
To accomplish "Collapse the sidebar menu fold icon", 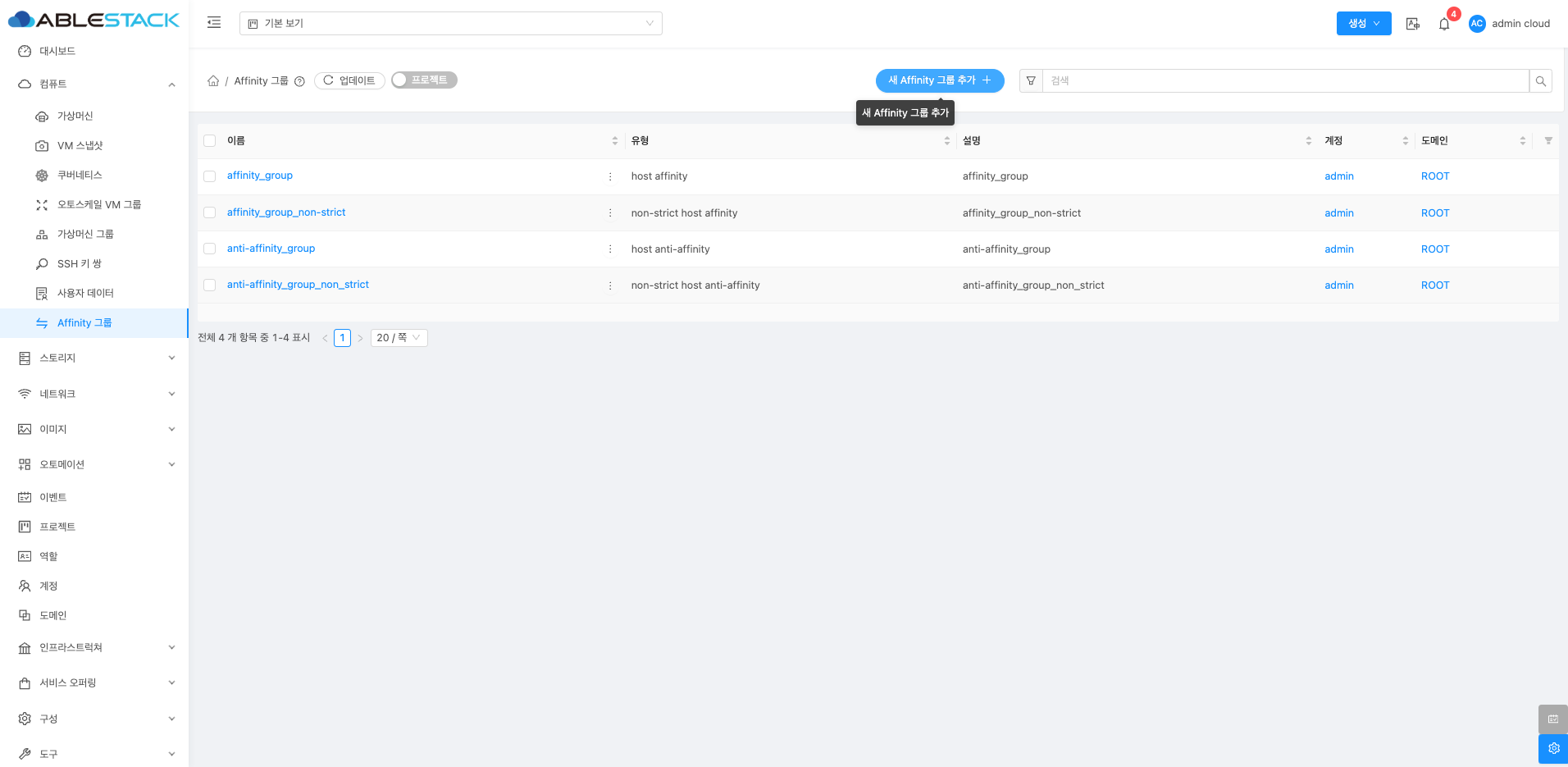I will point(214,23).
